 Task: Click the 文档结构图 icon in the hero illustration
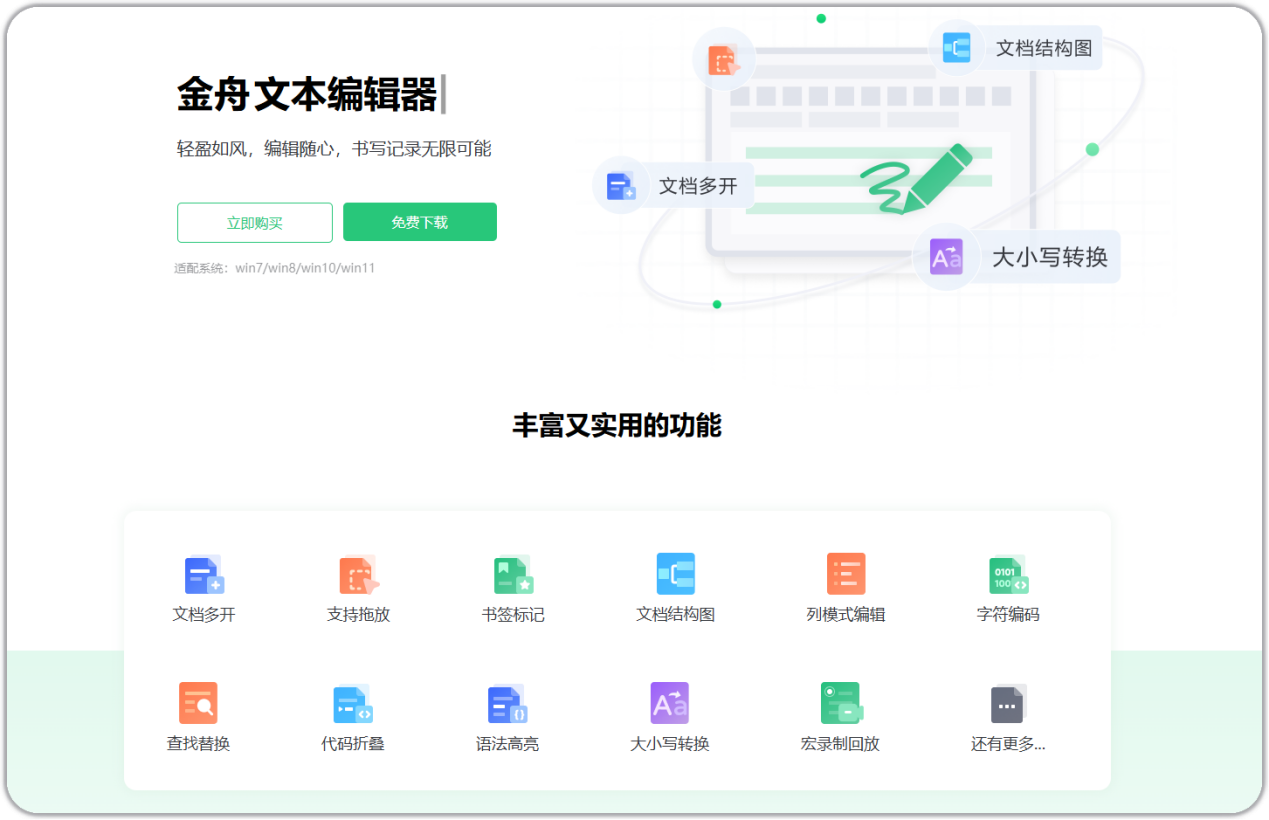tap(957, 48)
